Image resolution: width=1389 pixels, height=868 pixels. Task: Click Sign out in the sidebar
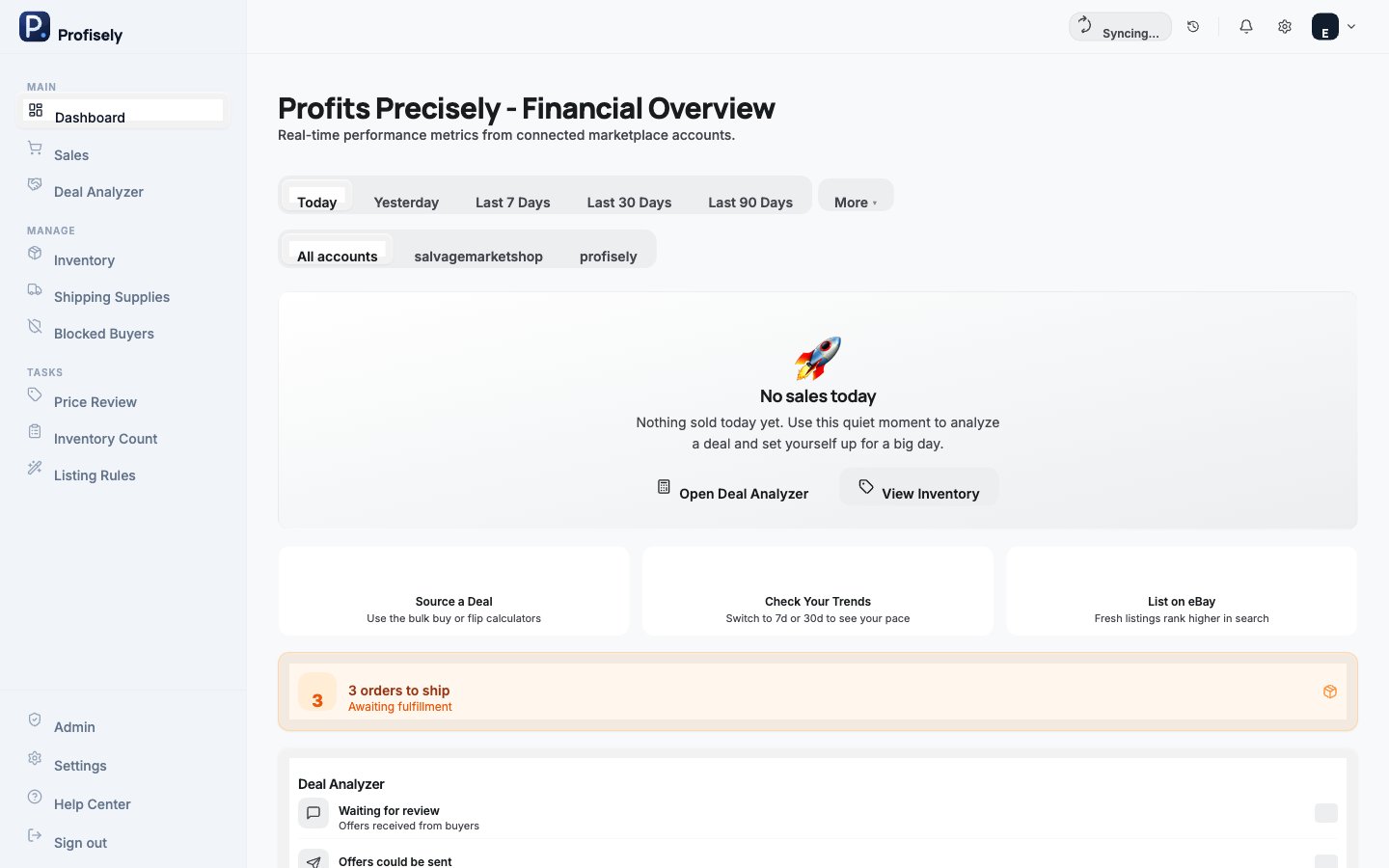pyautogui.click(x=80, y=842)
